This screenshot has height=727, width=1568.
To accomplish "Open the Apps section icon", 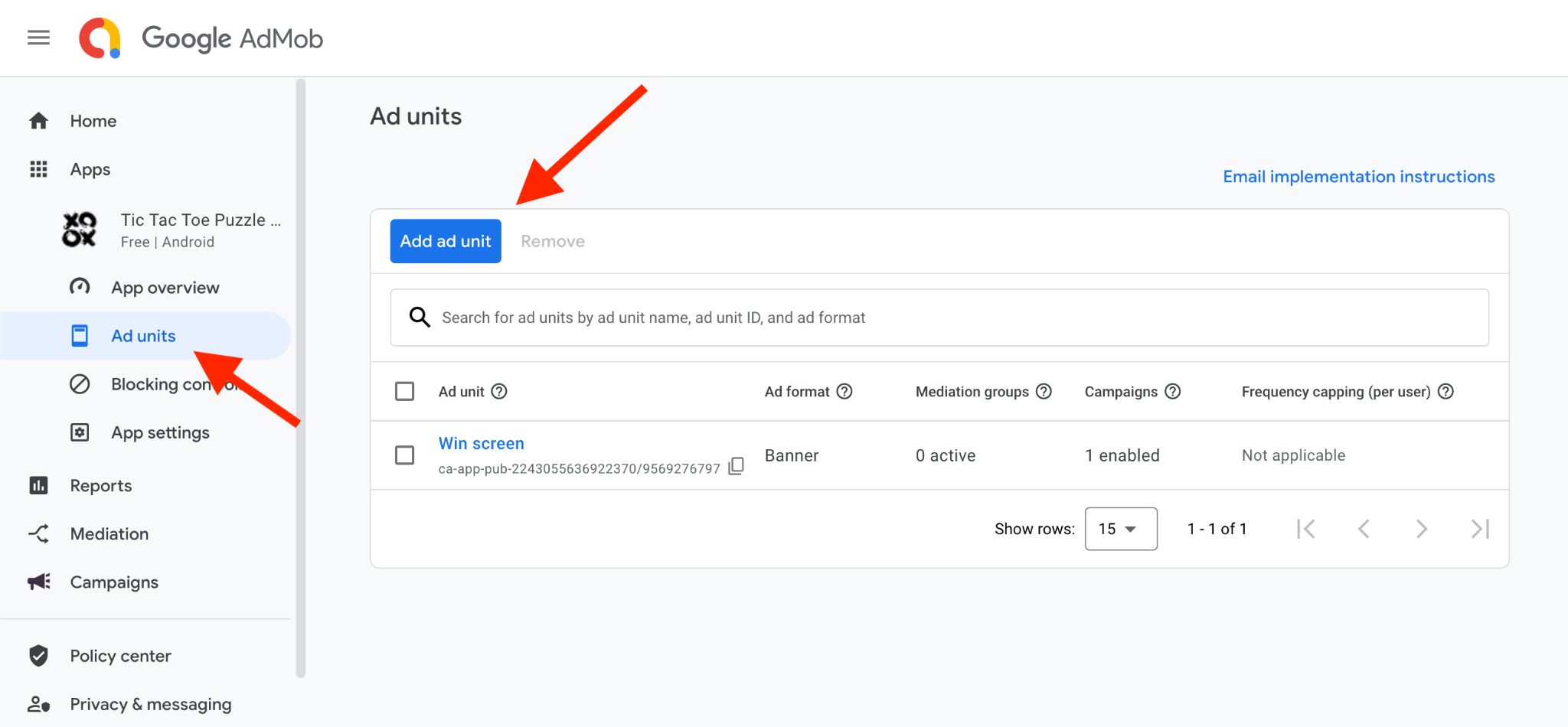I will [x=38, y=169].
